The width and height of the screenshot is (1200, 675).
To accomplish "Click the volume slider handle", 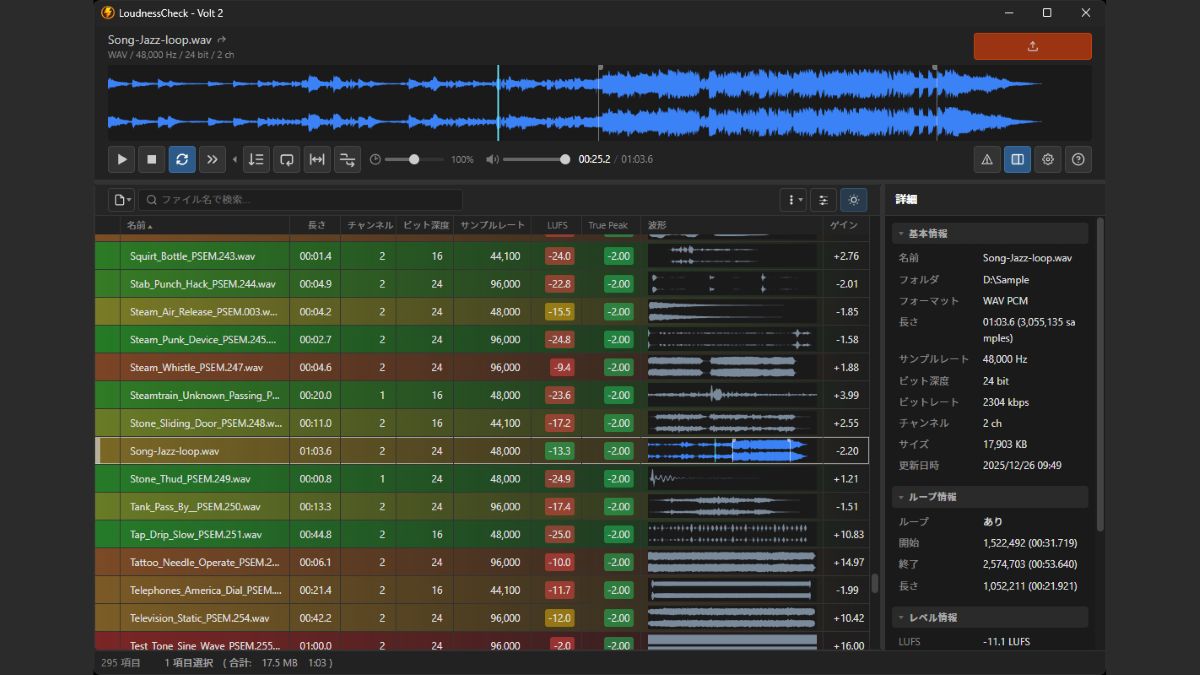I will [565, 159].
